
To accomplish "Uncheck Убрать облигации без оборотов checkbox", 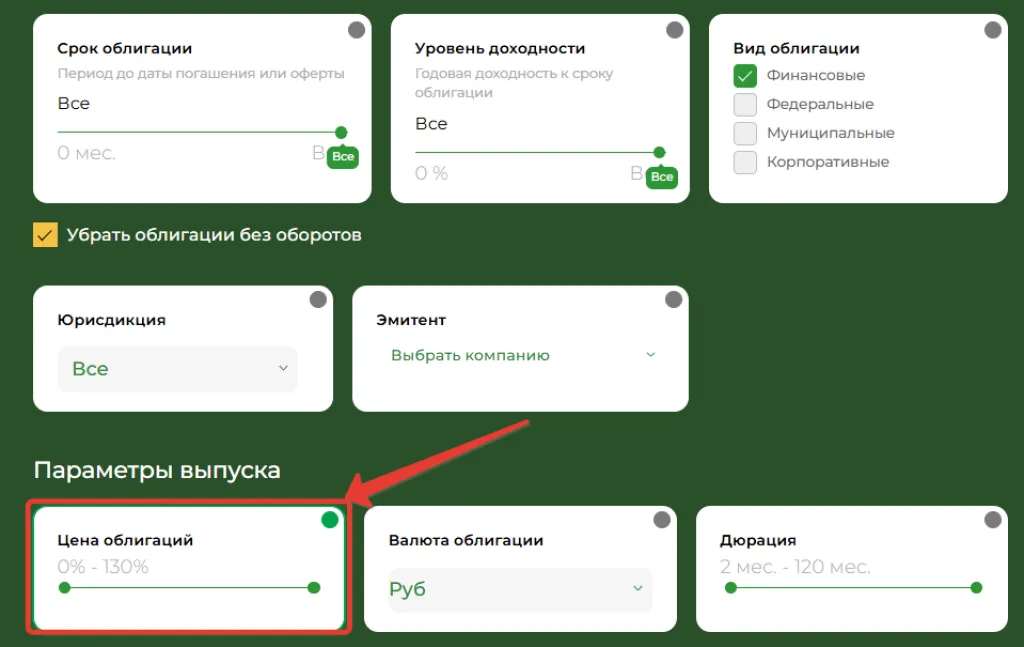I will click(45, 235).
